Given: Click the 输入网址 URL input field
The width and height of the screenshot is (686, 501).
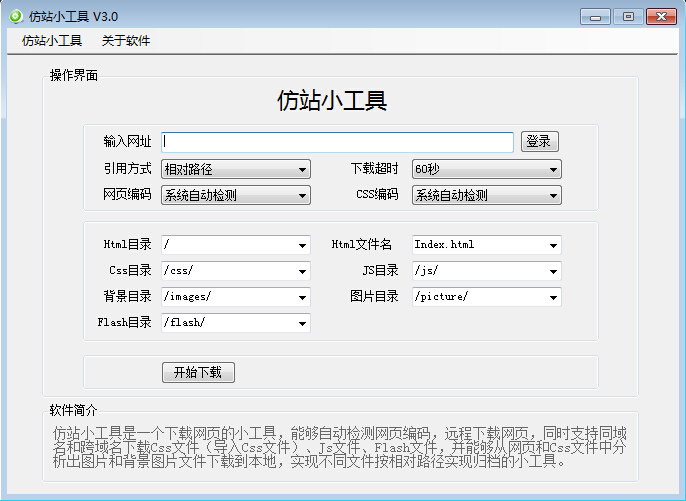Looking at the screenshot, I should 338,142.
